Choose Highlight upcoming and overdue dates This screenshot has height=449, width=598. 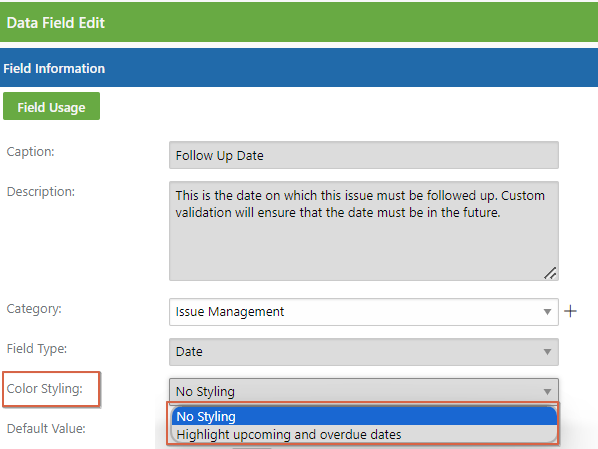click(364, 434)
